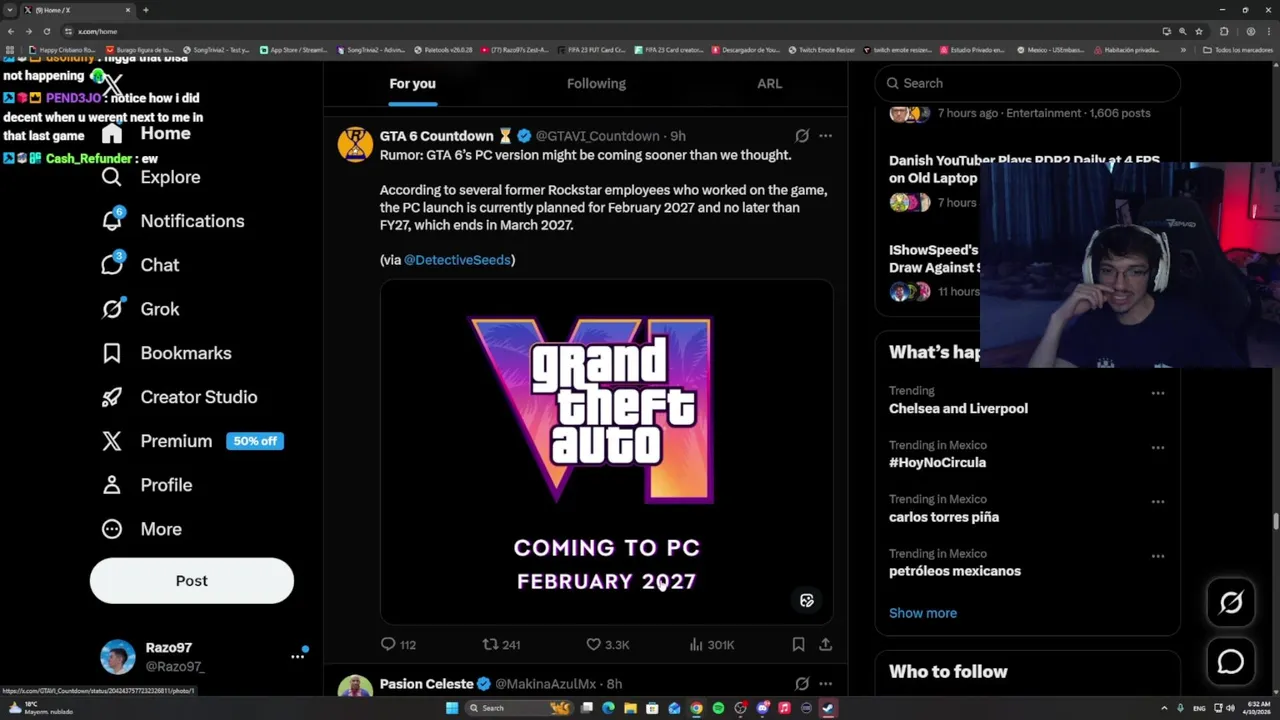Viewport: 1280px width, 720px height.
Task: Open the Twitch Emote Resizer bookmark
Action: pyautogui.click(x=821, y=49)
